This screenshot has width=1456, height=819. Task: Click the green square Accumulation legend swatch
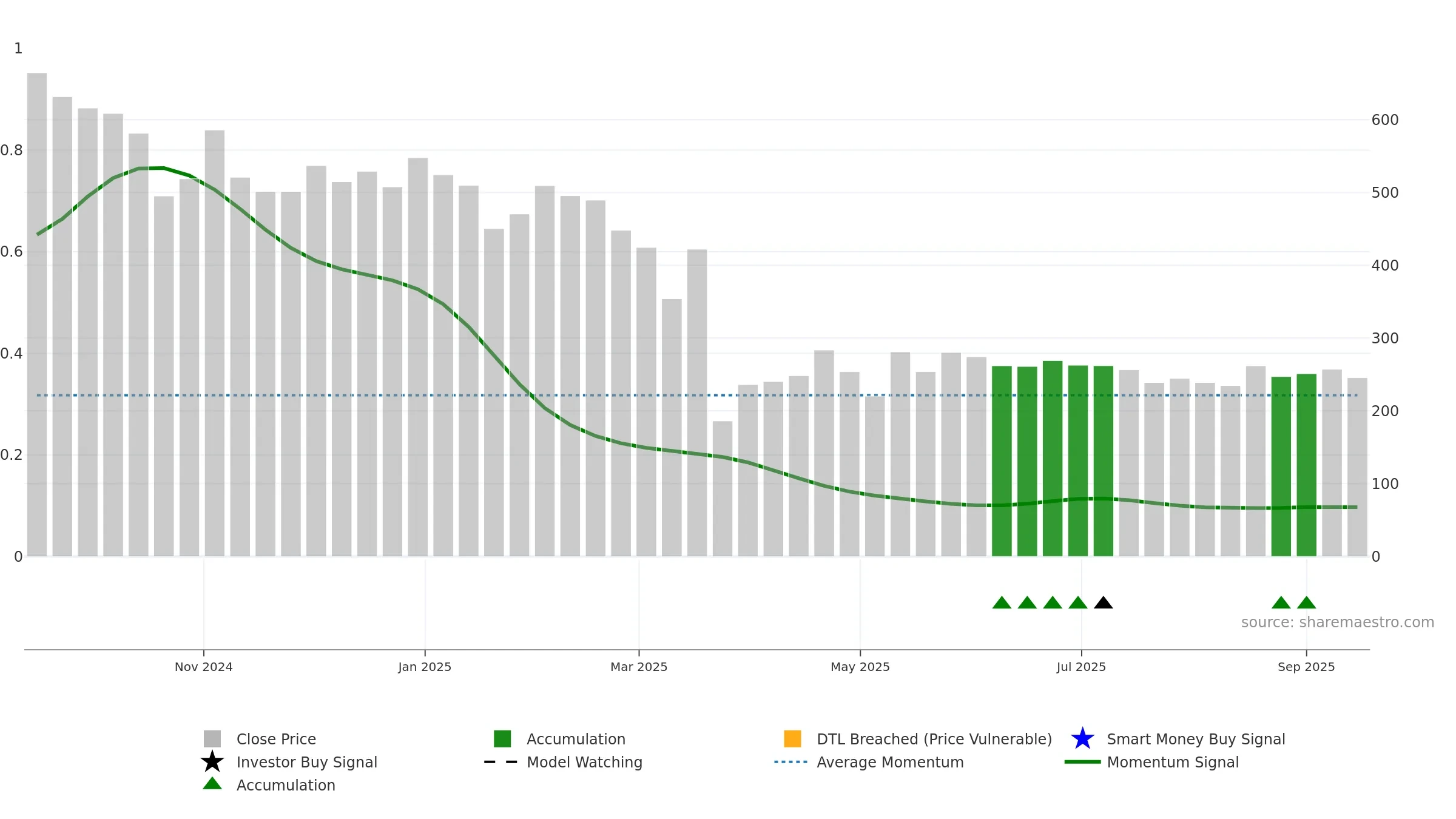pos(502,739)
